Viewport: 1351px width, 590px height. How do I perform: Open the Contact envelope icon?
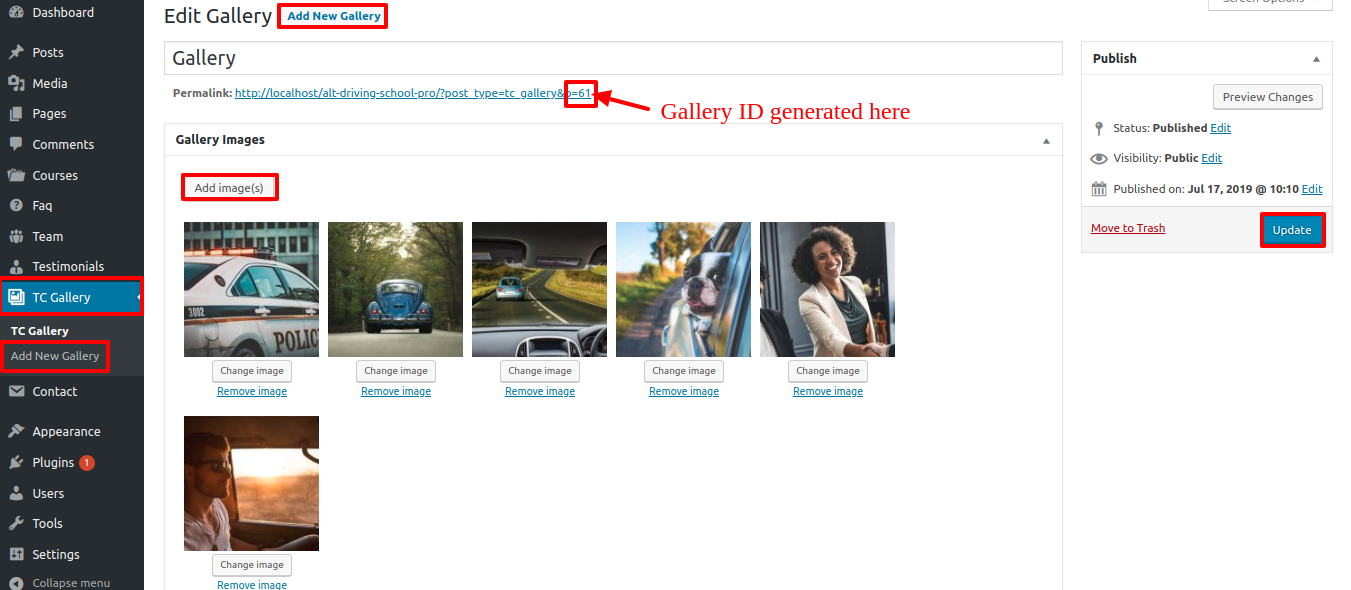[x=16, y=391]
